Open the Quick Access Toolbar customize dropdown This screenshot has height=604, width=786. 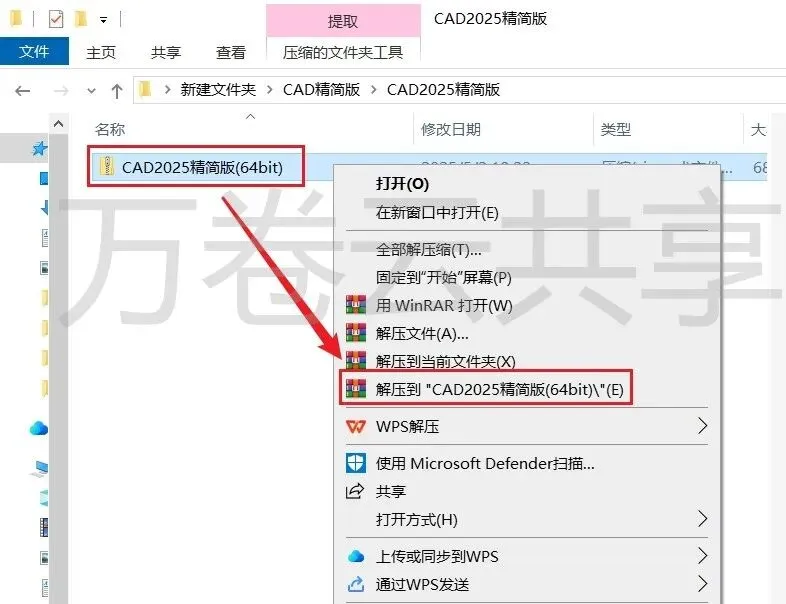coord(103,21)
